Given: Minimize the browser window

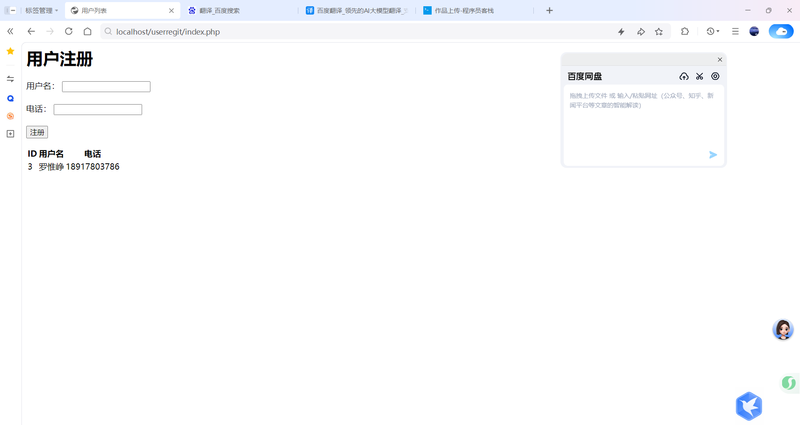Looking at the screenshot, I should pos(747,10).
